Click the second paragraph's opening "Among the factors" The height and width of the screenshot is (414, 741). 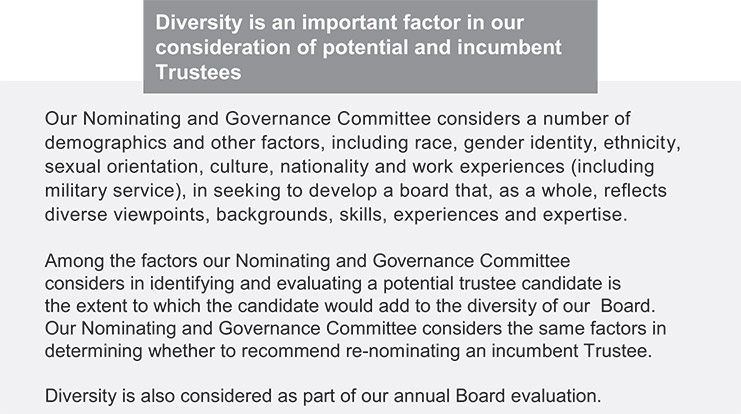point(116,262)
